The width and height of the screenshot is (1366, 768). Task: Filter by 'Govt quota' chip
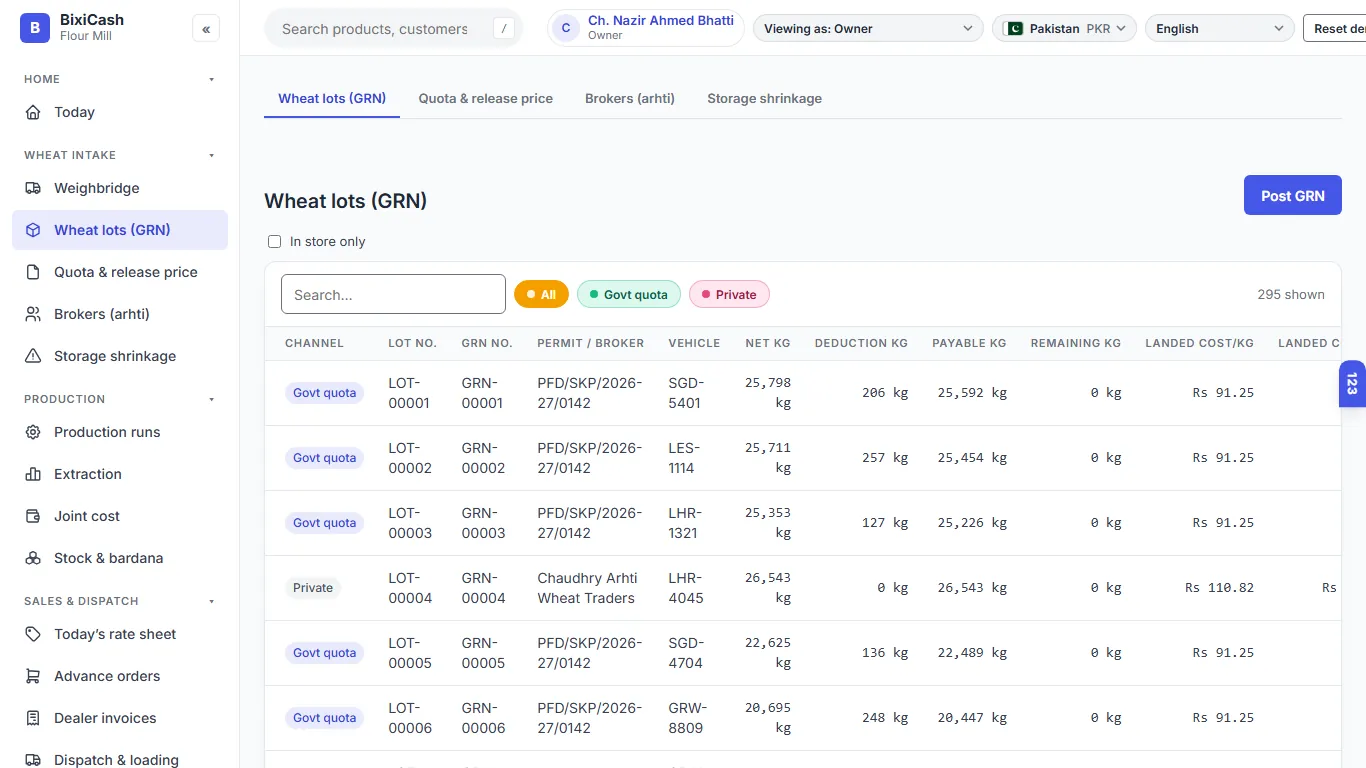tap(629, 294)
